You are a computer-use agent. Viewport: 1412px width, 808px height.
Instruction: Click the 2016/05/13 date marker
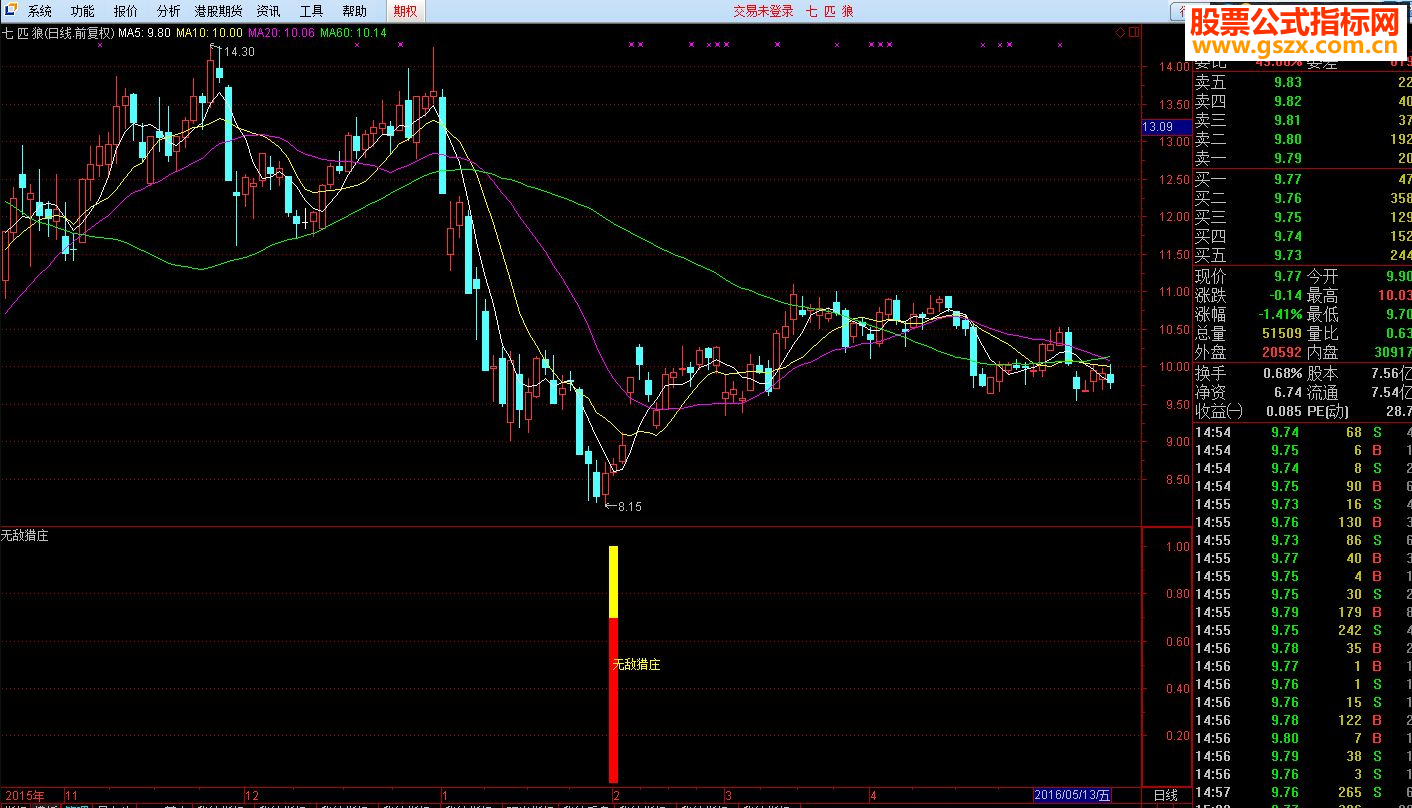point(1072,795)
